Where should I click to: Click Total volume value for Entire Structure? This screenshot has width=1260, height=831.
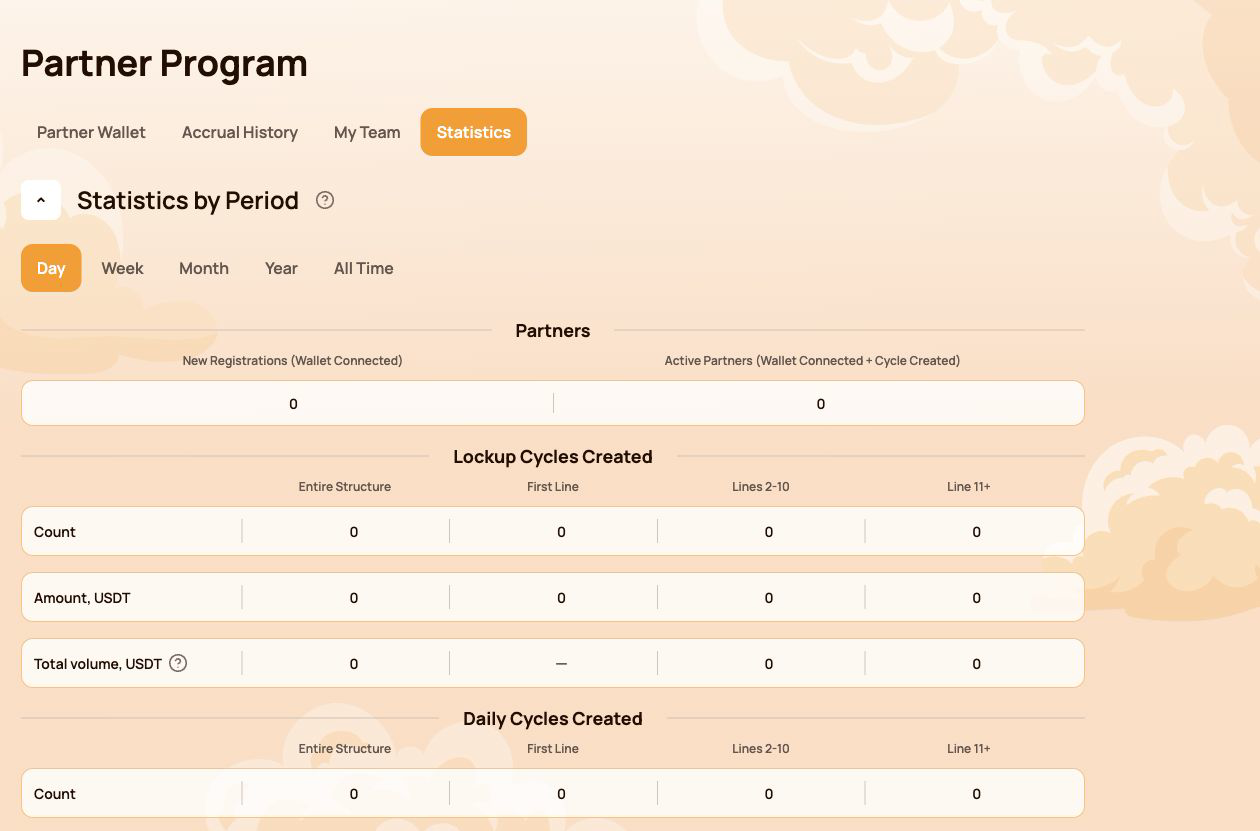coord(354,664)
